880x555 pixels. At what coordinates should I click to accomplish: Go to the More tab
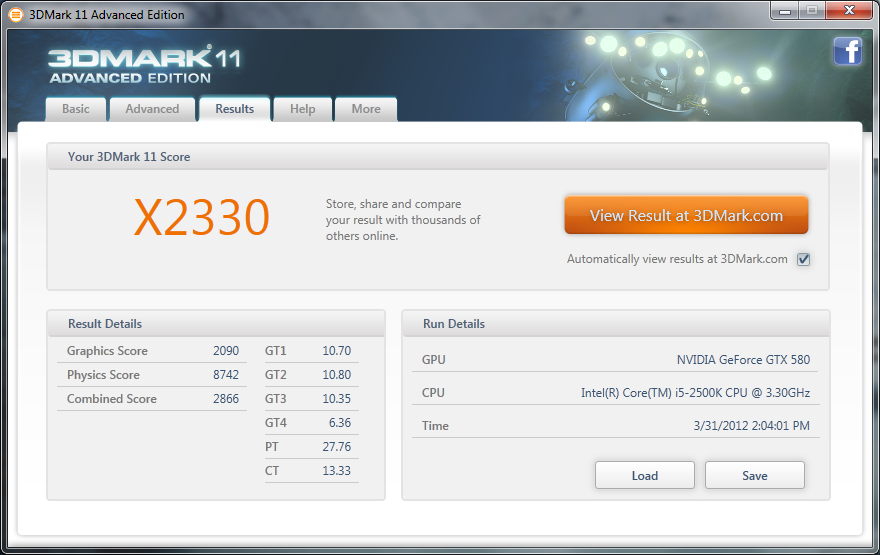366,109
